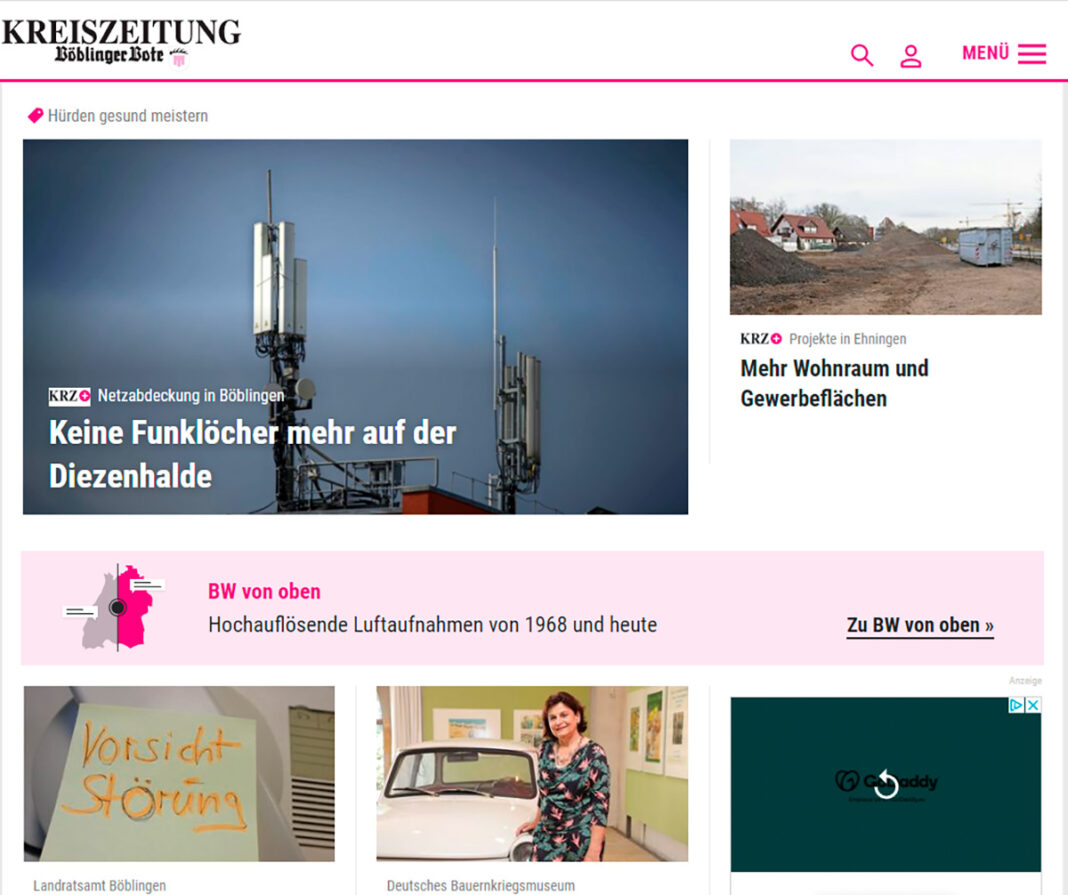Click the BW von oben heading
This screenshot has height=895, width=1068.
tap(264, 591)
